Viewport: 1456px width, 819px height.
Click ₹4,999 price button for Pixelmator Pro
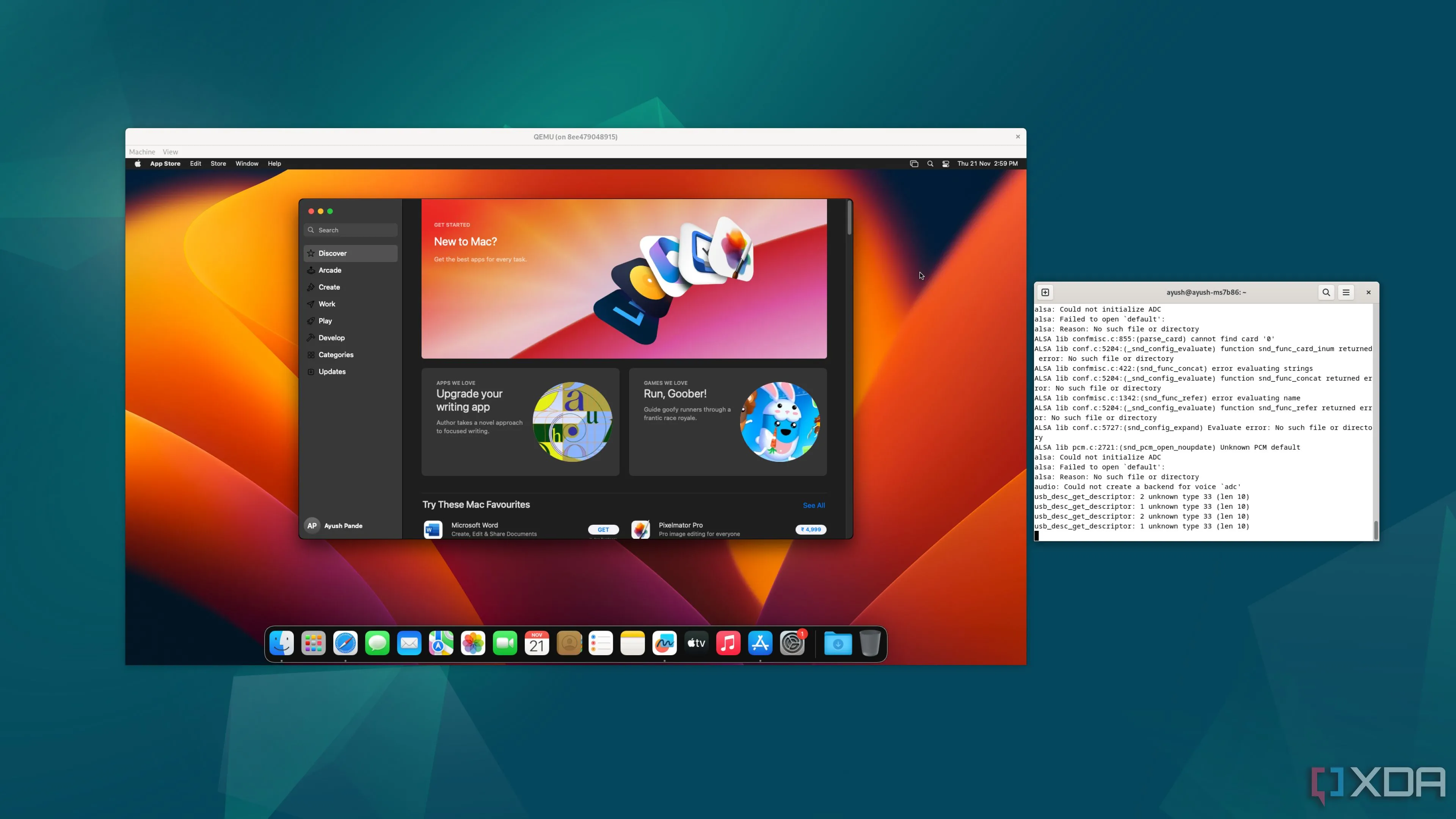[811, 530]
